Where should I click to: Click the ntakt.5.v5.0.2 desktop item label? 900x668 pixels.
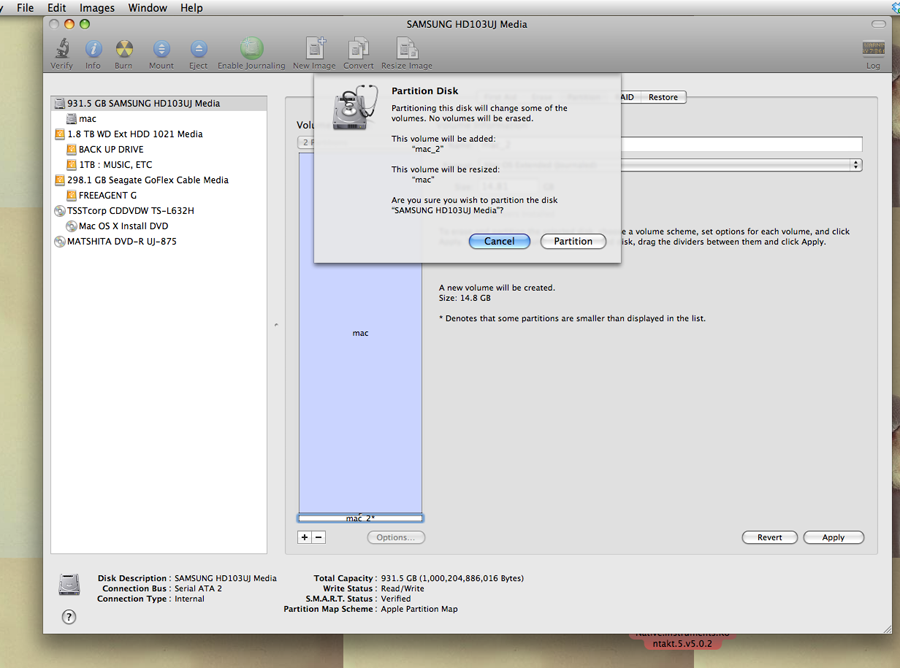pos(682,643)
